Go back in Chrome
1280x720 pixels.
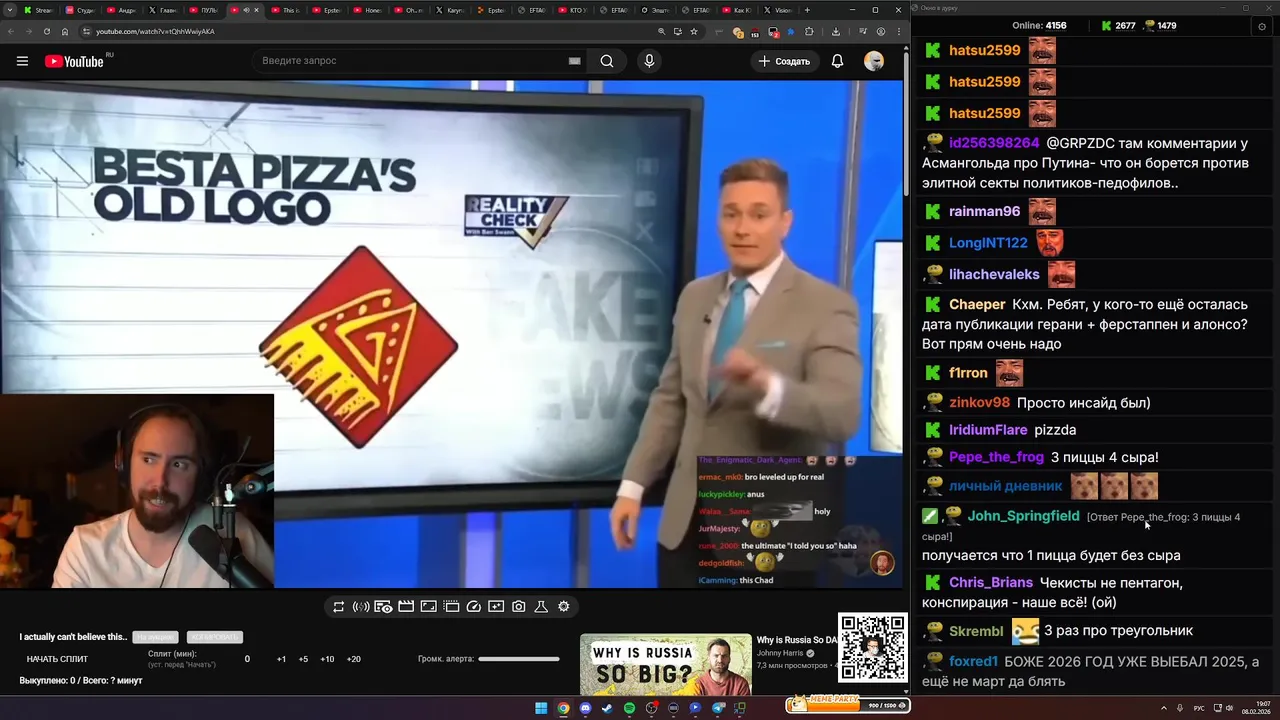(x=10, y=31)
